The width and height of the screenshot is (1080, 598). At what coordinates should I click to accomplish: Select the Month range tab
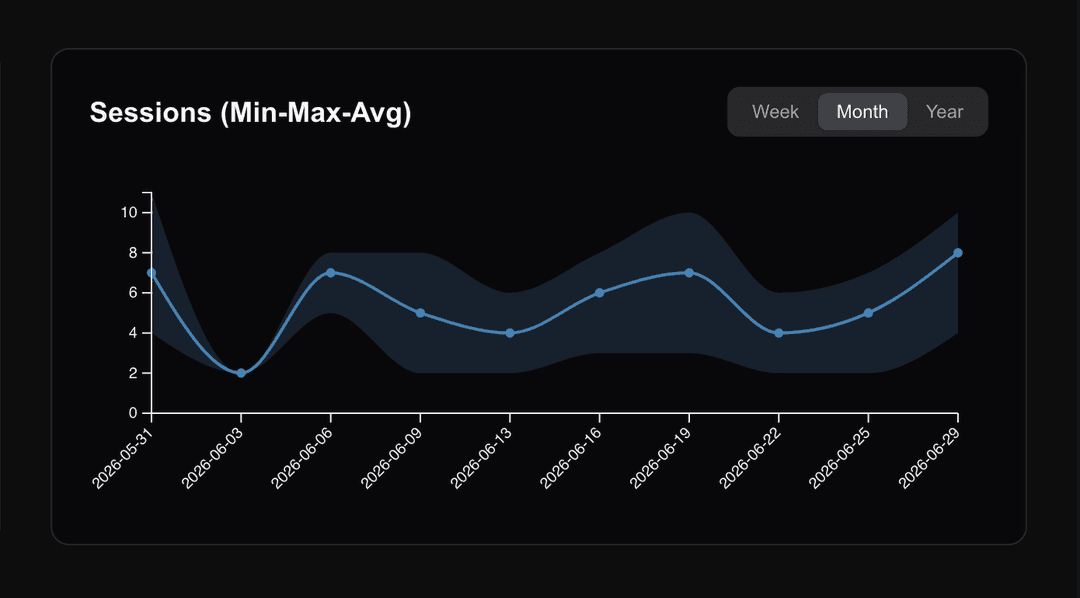coord(862,112)
